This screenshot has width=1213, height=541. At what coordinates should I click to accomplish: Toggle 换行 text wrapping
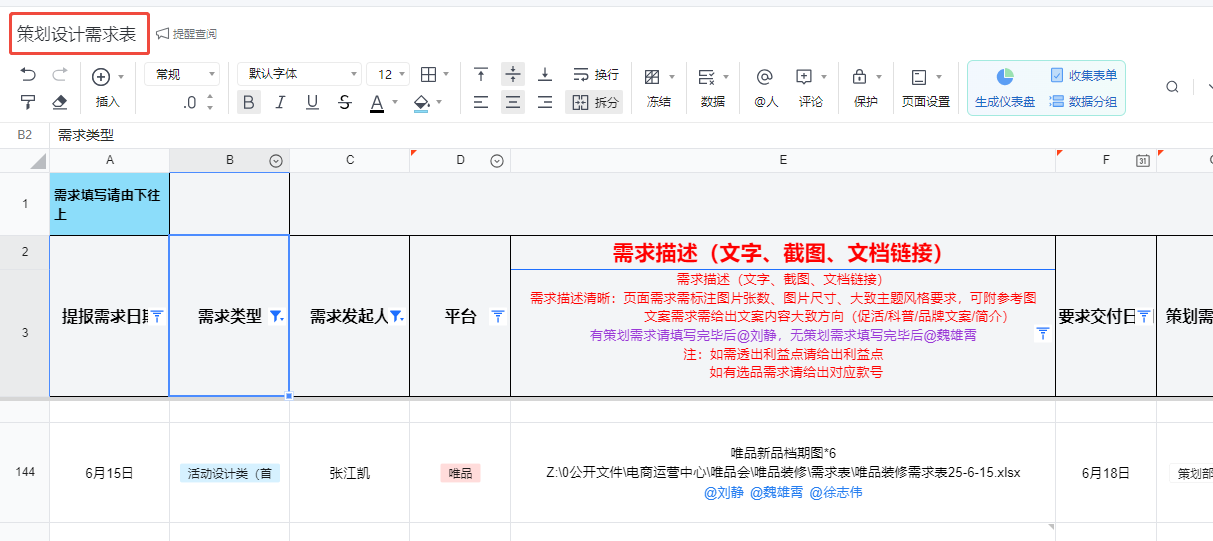[x=595, y=75]
